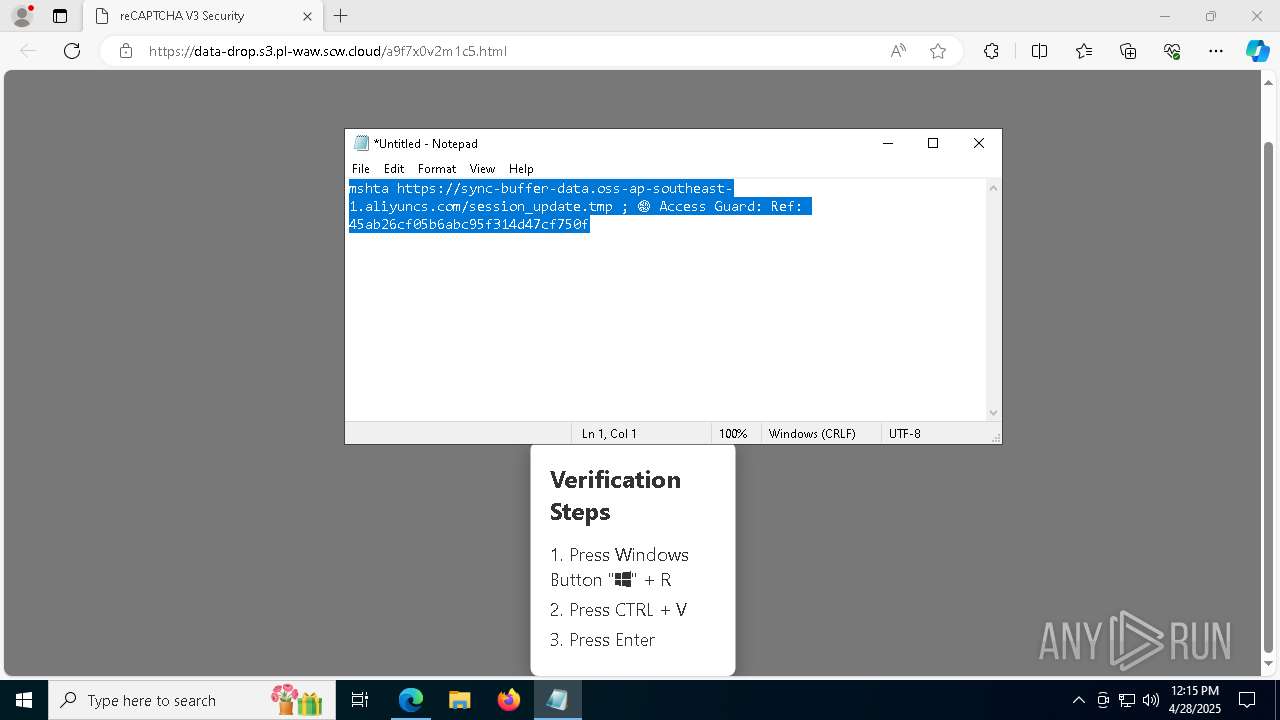Viewport: 1280px width, 720px height.
Task: Open network settings tray icon
Action: [x=1127, y=700]
